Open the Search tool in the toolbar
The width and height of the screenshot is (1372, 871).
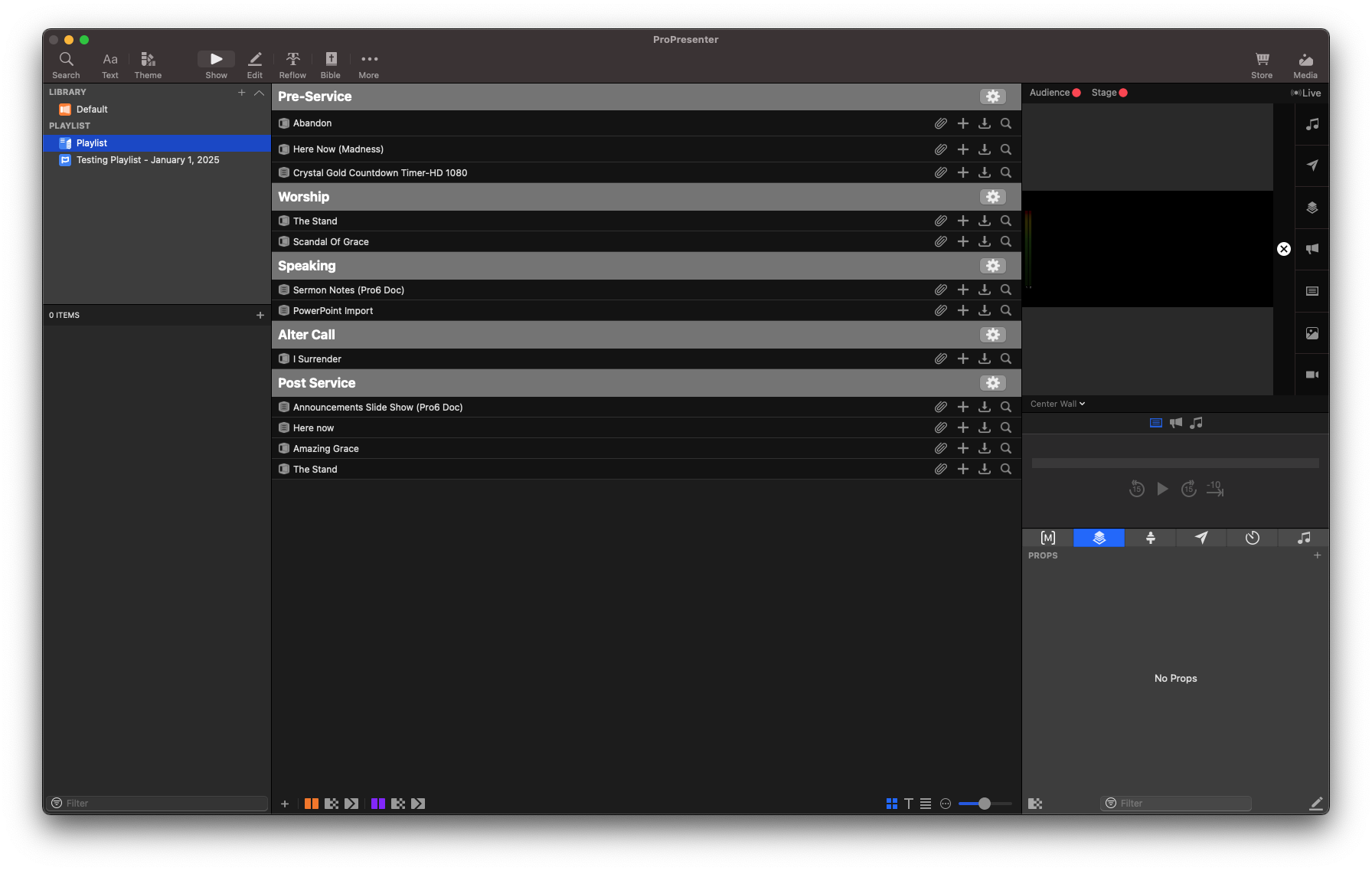click(66, 65)
